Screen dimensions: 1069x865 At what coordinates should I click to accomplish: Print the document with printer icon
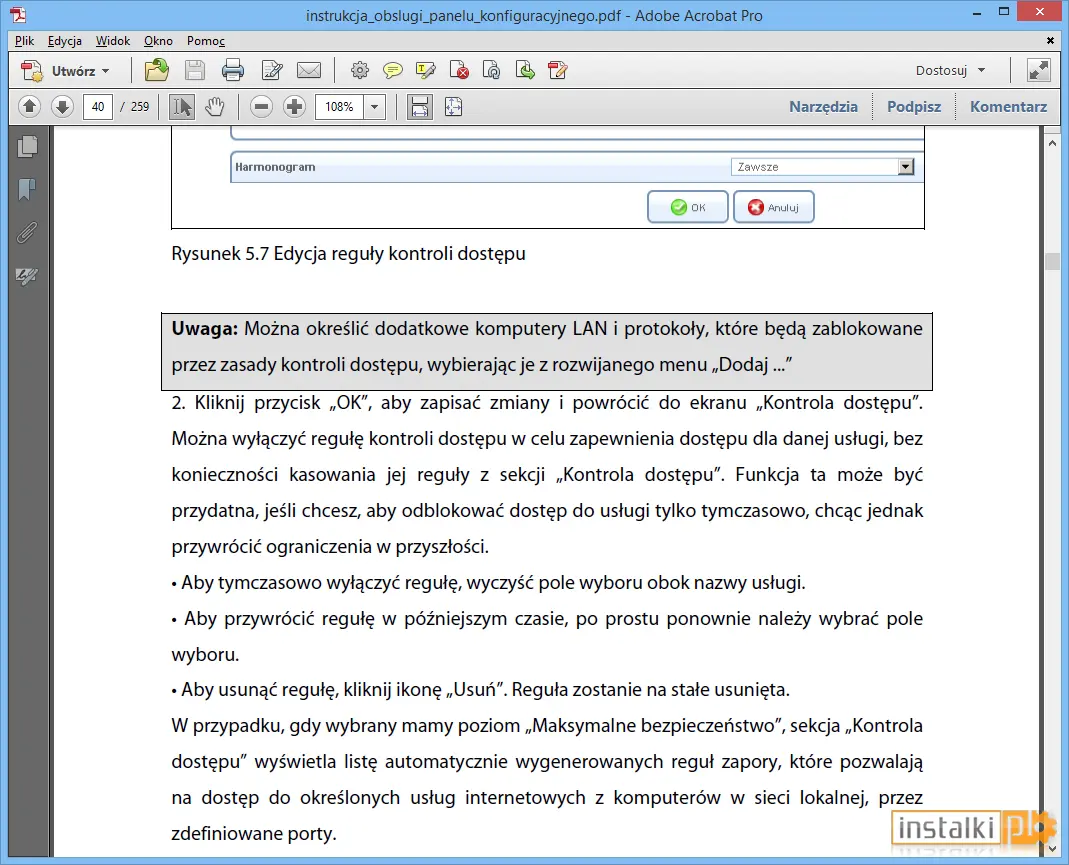click(232, 70)
